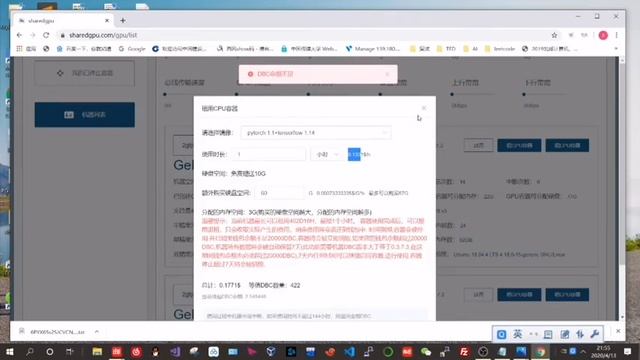Image resolution: width=640 pixels, height=360 pixels.
Task: Click the middle blue button on first card
Action: [x=519, y=145]
